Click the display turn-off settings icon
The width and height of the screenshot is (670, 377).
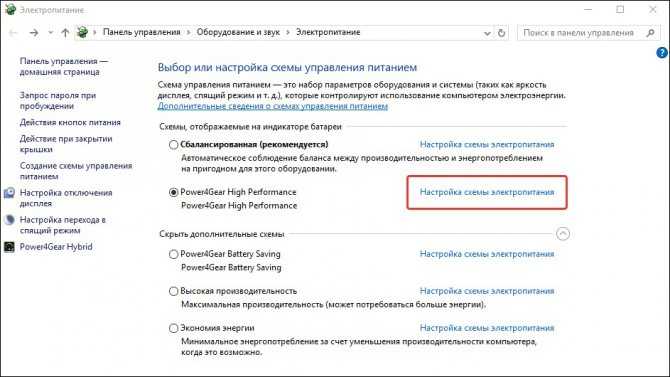(x=9, y=193)
